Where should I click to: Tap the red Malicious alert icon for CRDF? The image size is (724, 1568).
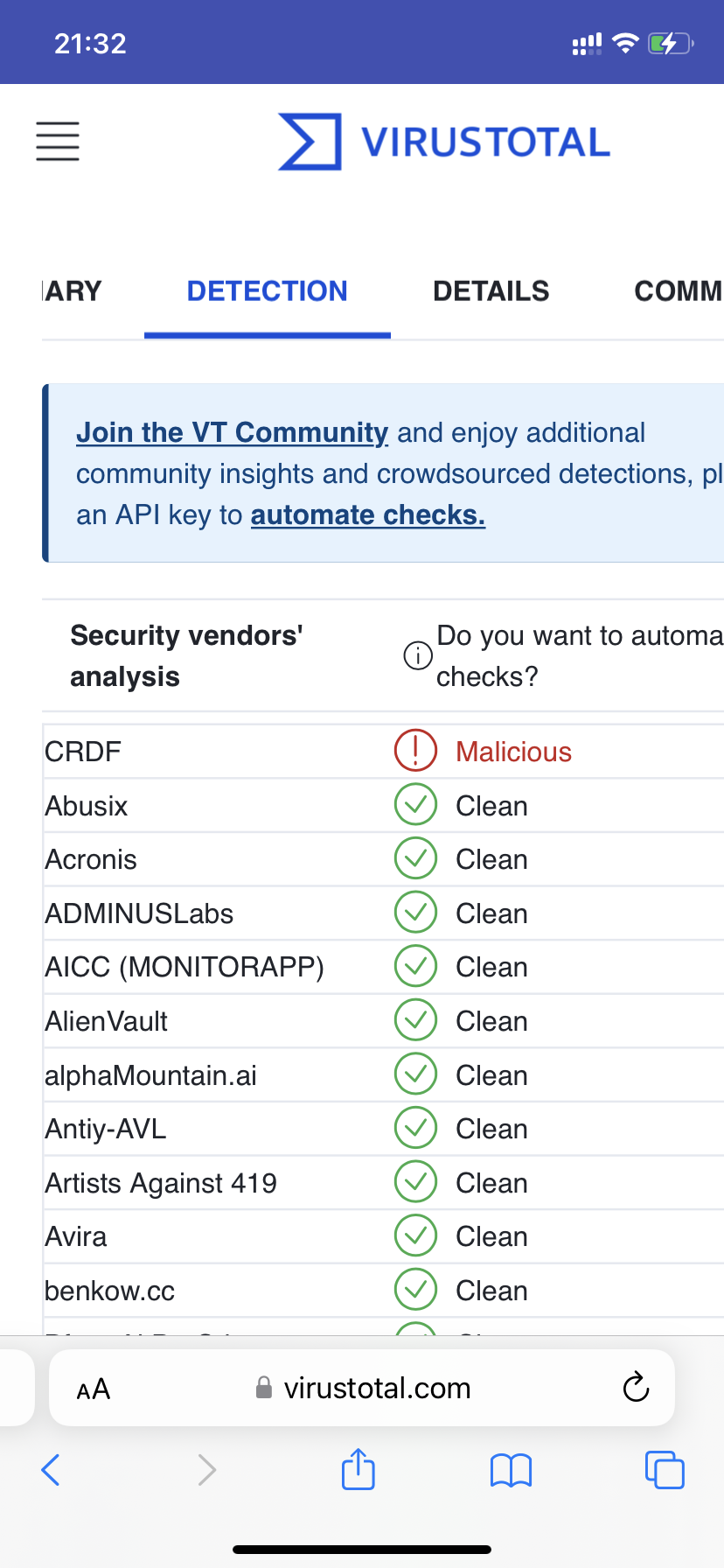pyautogui.click(x=415, y=751)
